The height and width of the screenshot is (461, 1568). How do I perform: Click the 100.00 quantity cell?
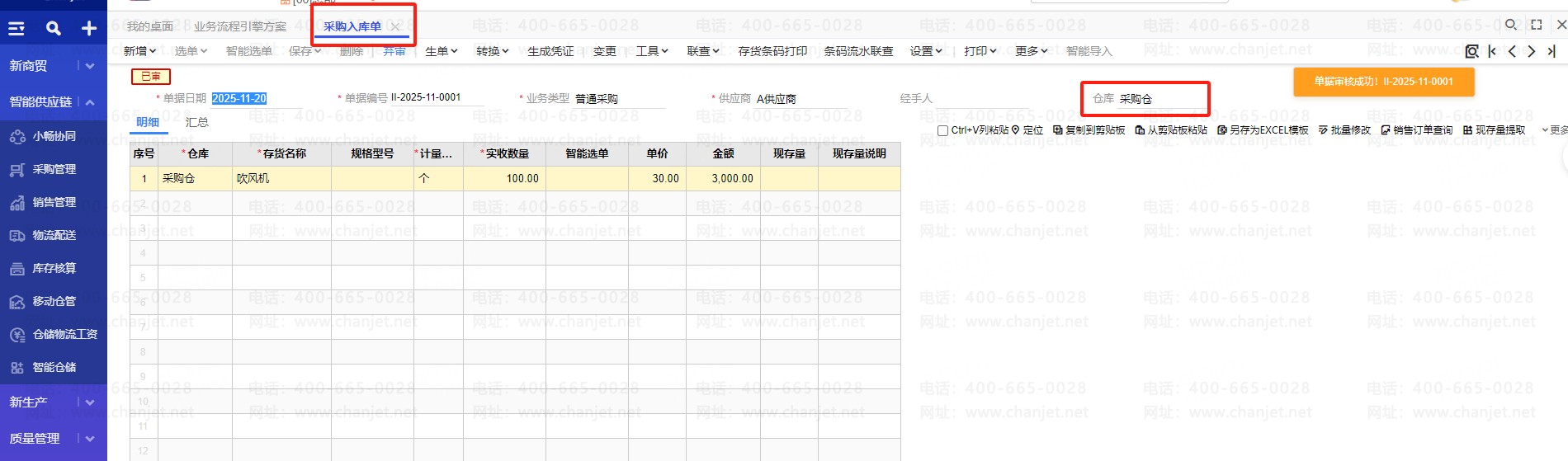pos(504,178)
